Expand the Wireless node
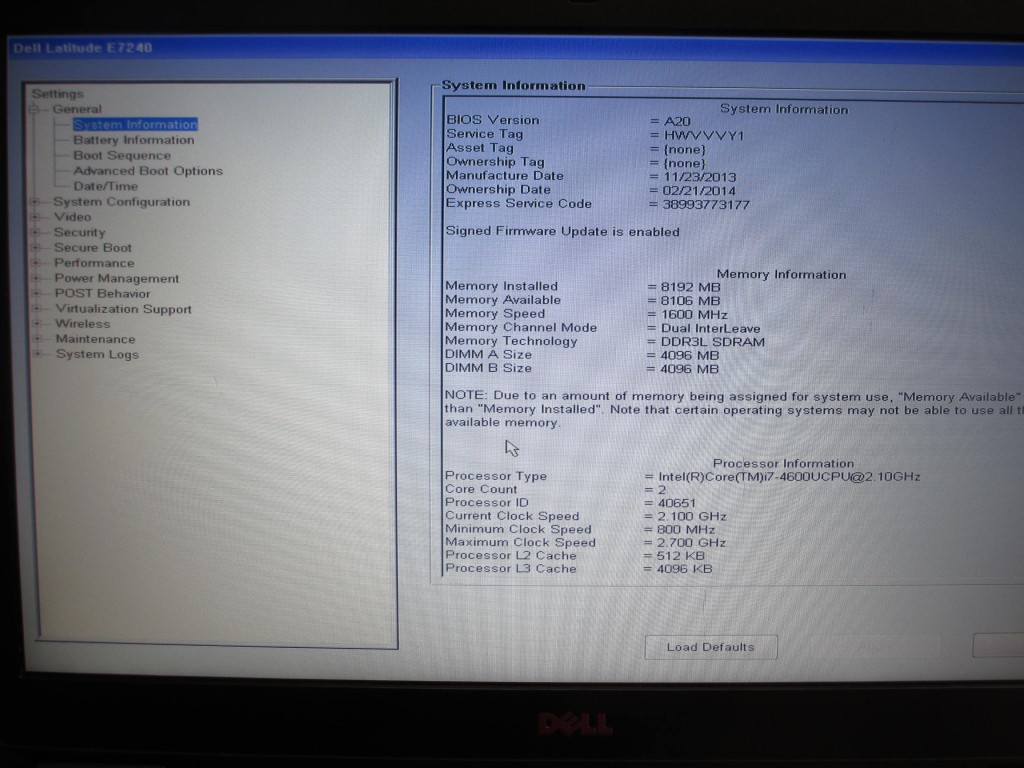Viewport: 1024px width, 768px height. pos(39,324)
